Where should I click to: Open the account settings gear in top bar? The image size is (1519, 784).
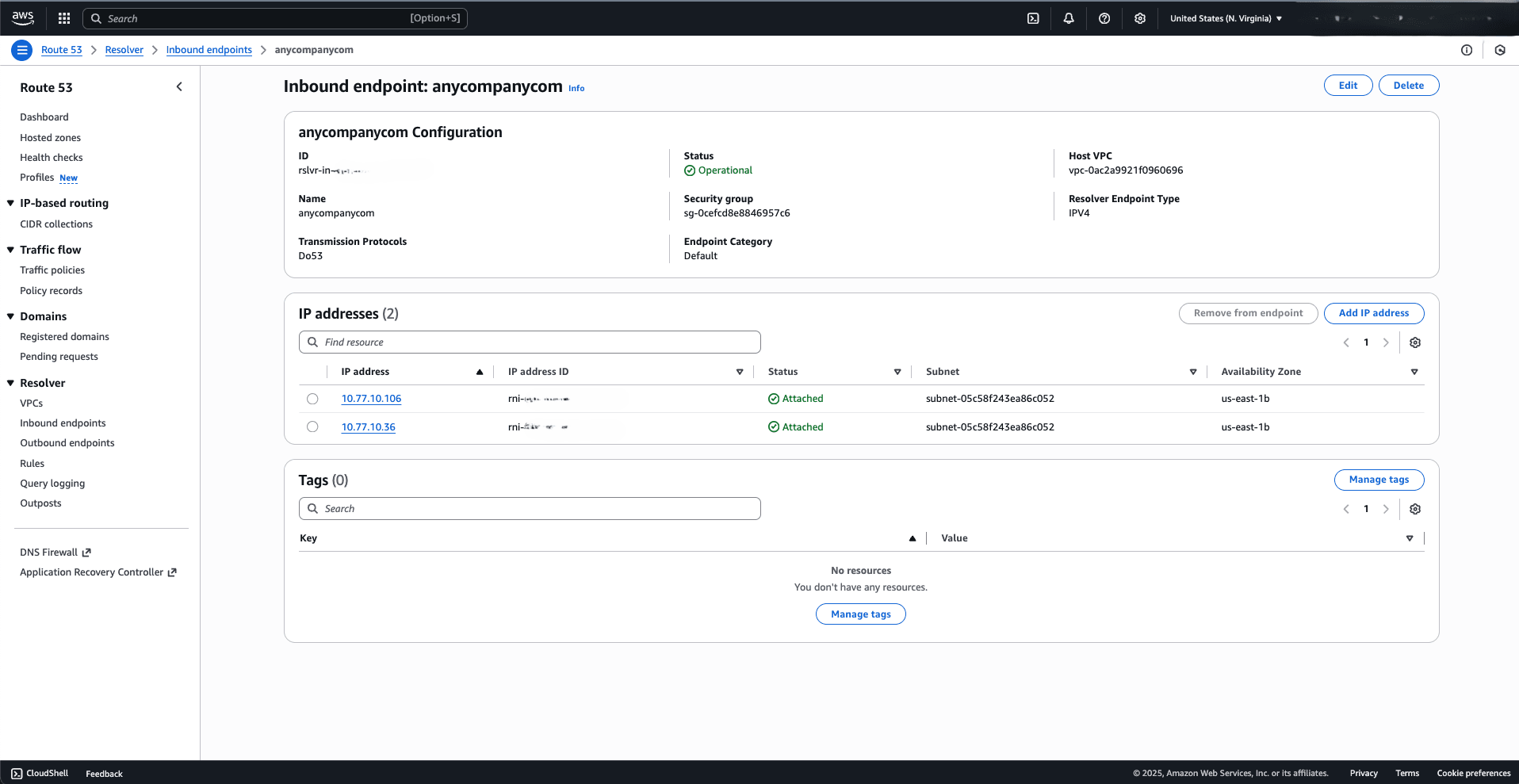coord(1139,17)
